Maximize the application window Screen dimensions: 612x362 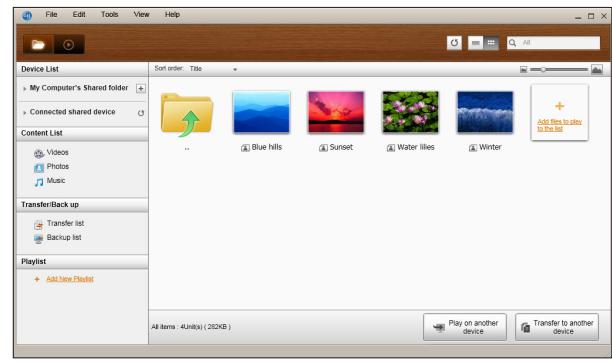591,16
